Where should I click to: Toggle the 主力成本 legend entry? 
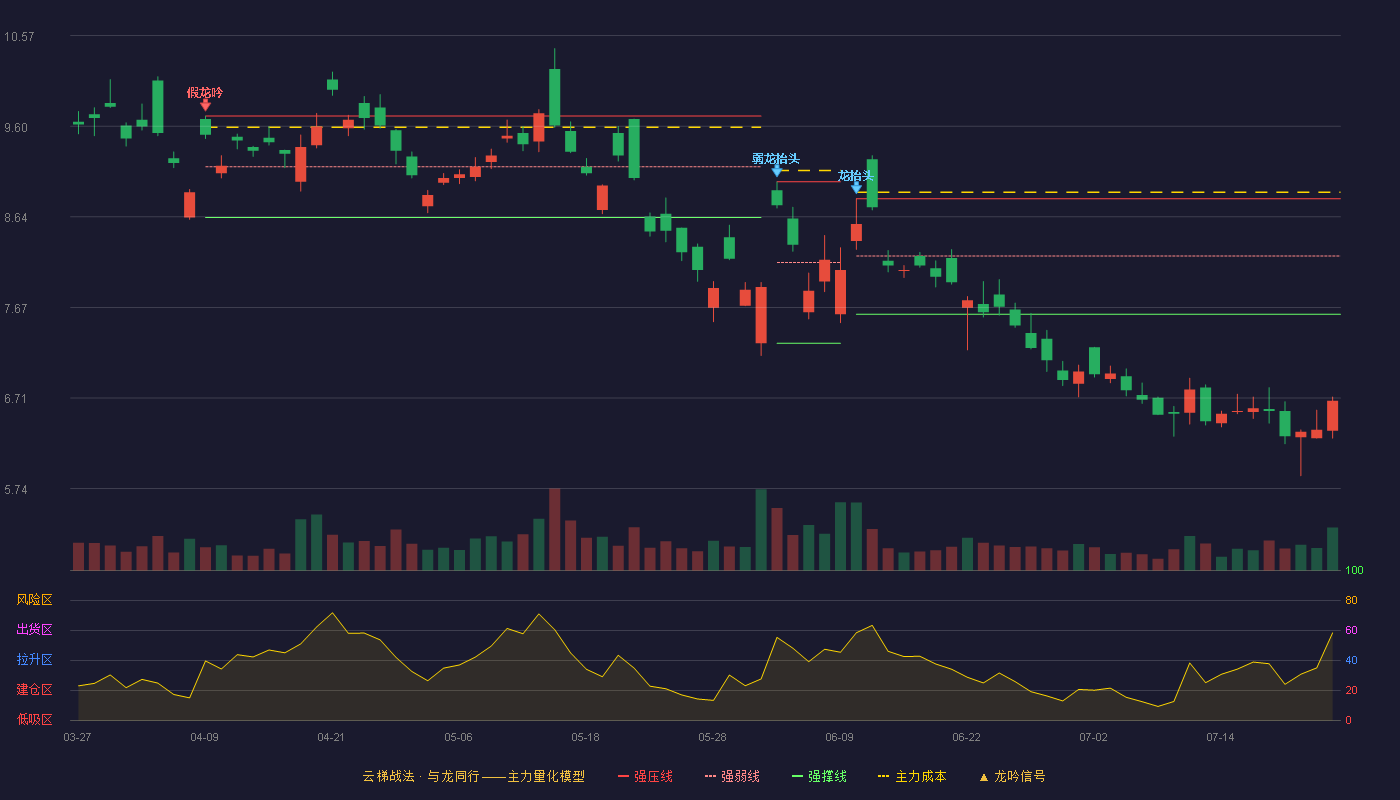912,776
